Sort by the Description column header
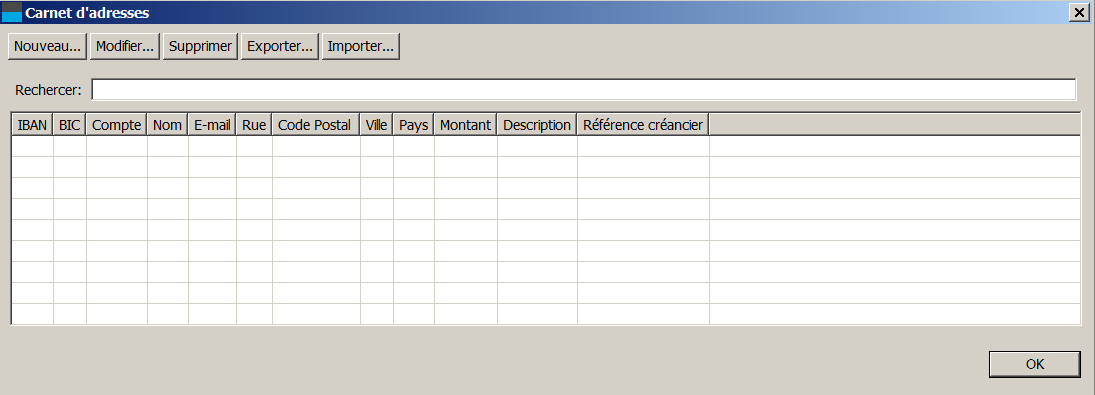The width and height of the screenshot is (1095, 395). [x=537, y=125]
